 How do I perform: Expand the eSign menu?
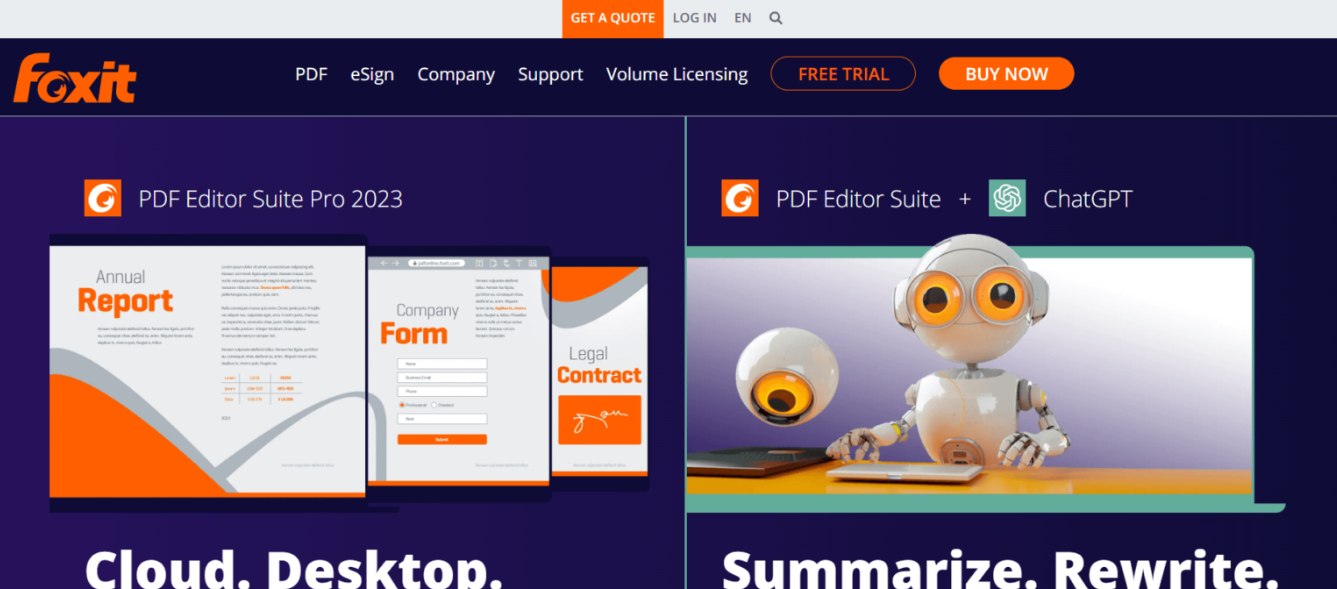point(372,74)
